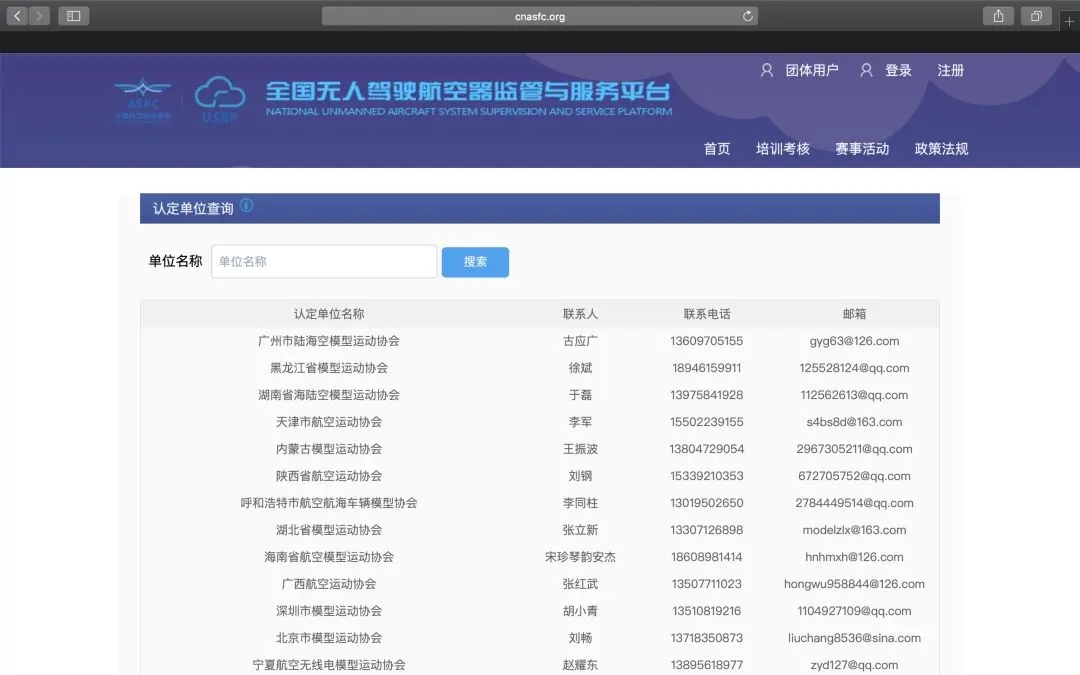1080x675 pixels.
Task: Open the info tooltip beside 认定单位查询
Action: coord(246,207)
